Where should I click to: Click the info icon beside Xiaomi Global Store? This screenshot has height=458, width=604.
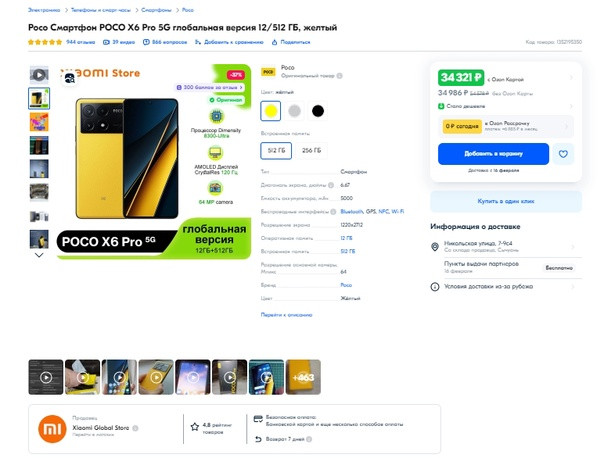(135, 428)
